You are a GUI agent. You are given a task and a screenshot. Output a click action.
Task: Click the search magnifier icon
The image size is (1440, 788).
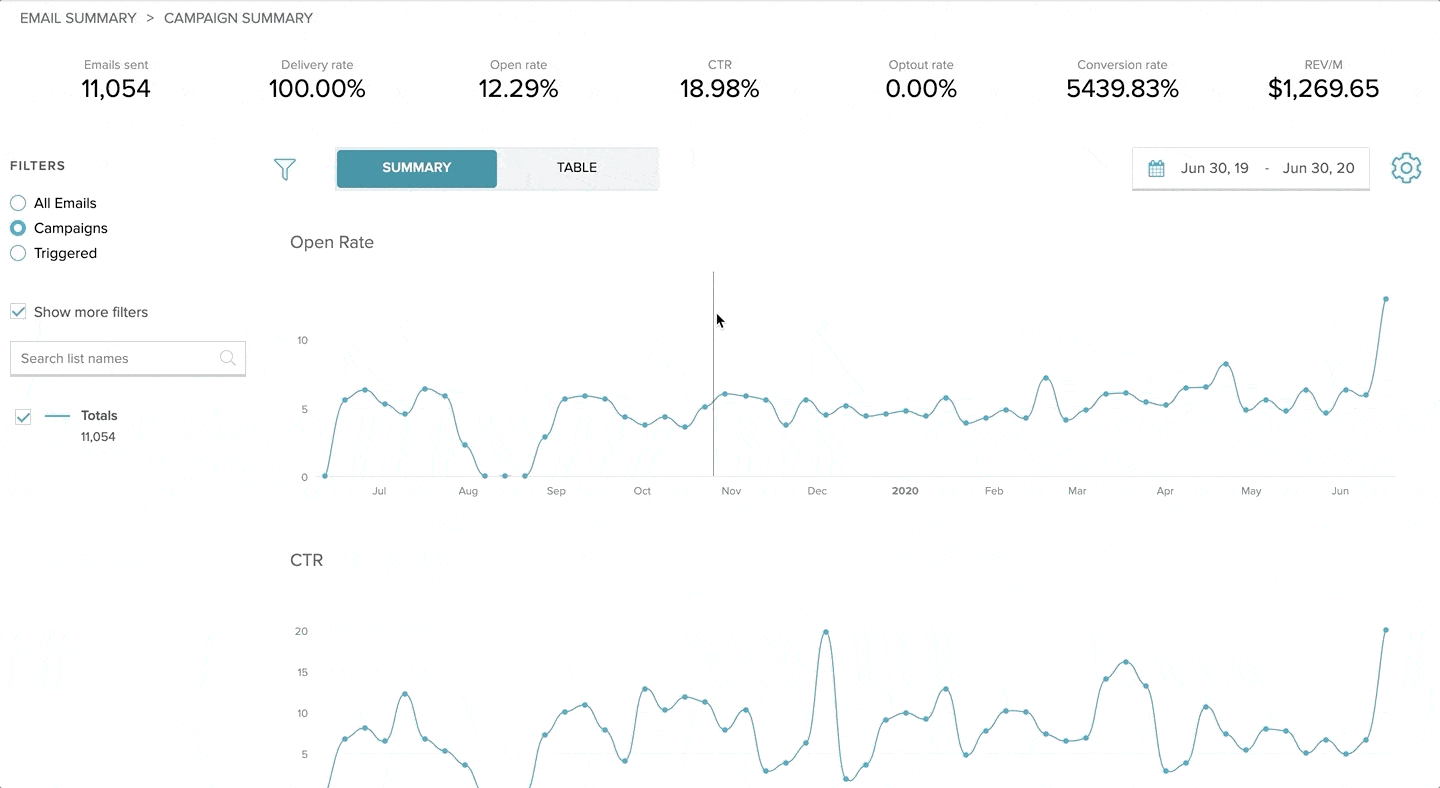point(228,358)
